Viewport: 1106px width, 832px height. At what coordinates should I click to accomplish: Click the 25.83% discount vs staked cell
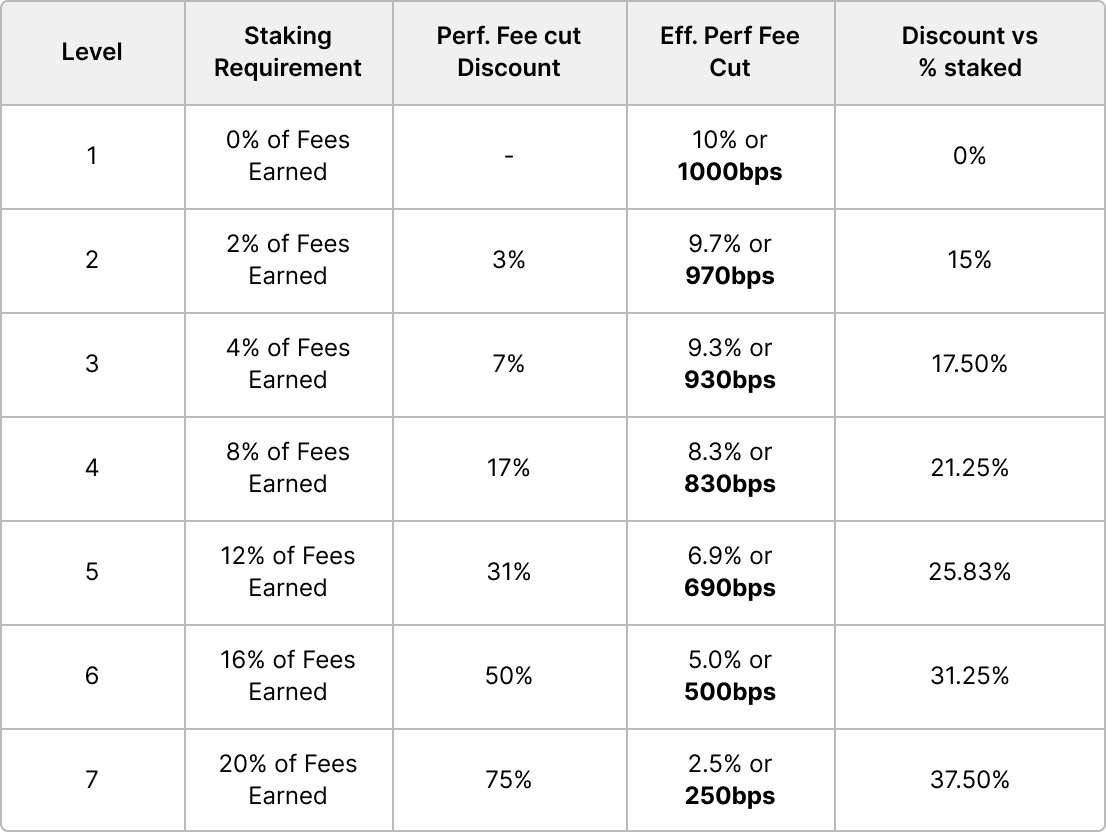pyautogui.click(x=969, y=572)
